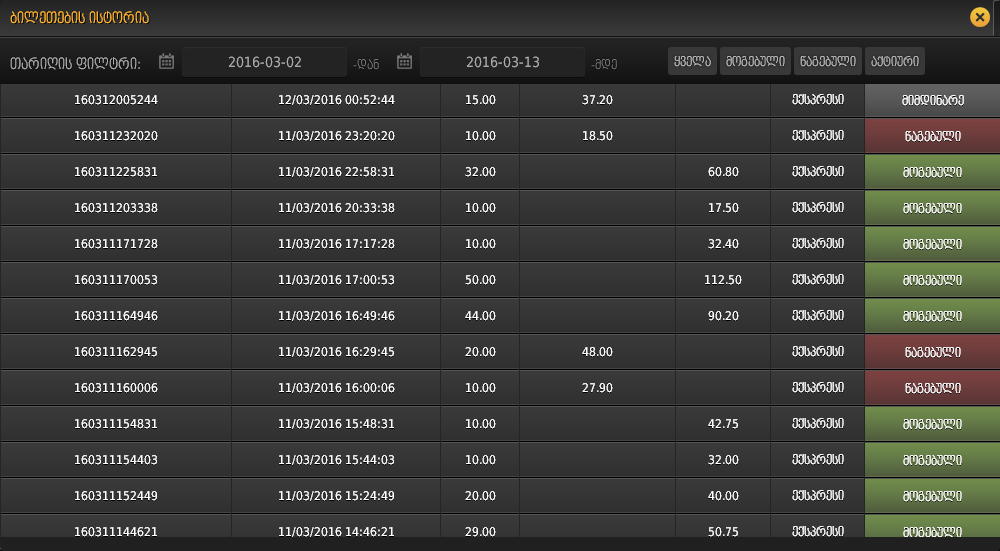
Task: Click the timestamp 11/03/2016 15:48:31
Action: tap(336, 424)
